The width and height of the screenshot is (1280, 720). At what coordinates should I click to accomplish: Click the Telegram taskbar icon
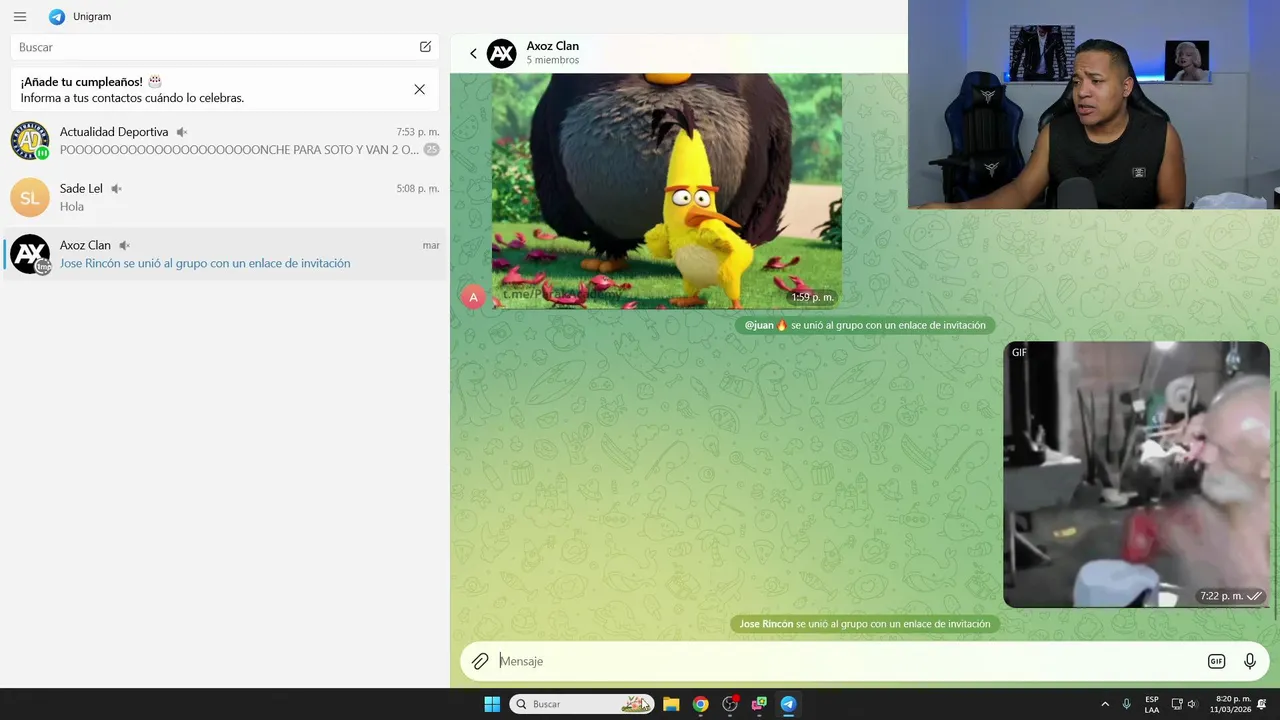788,704
